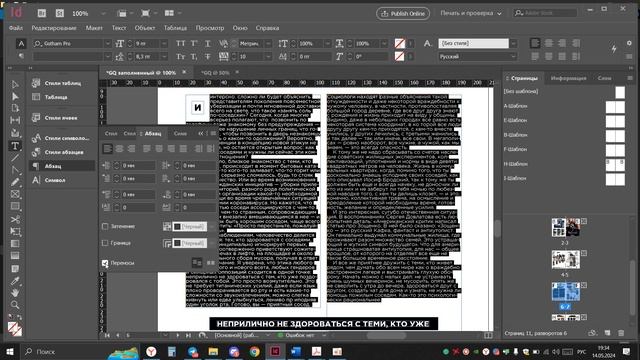Open the Paragraph panel flyout menu

point(213,133)
